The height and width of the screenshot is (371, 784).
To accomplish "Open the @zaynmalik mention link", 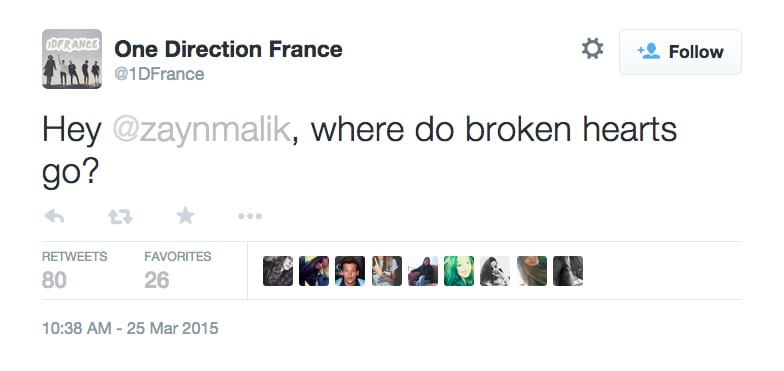I will (202, 130).
